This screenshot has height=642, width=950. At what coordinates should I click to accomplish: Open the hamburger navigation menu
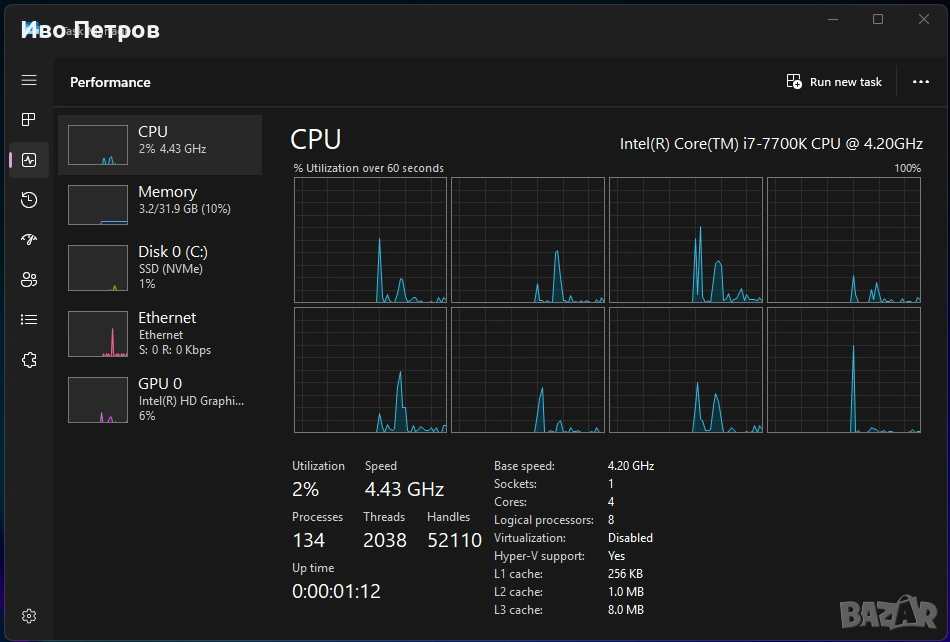29,80
